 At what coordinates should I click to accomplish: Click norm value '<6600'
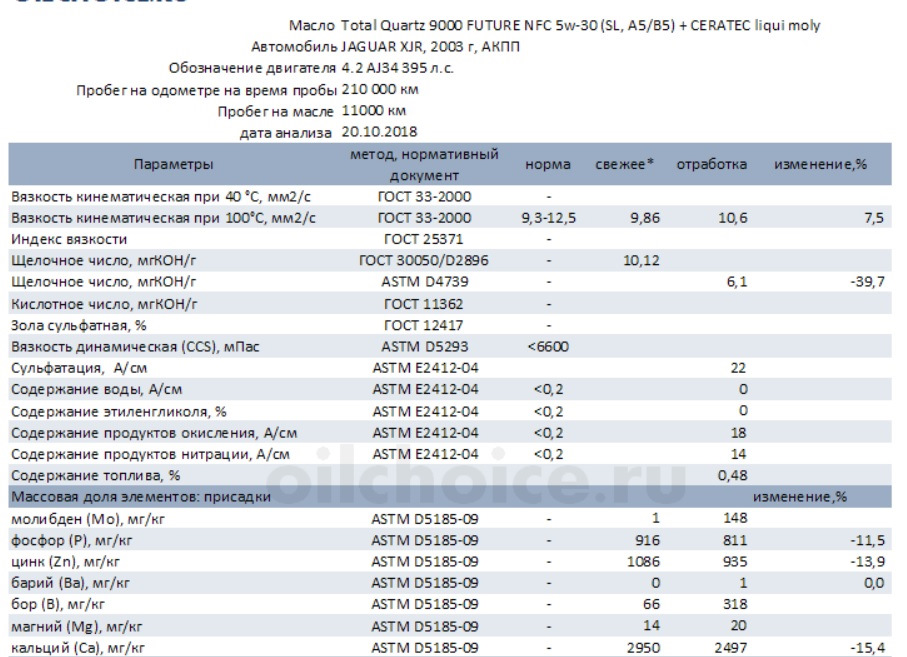pyautogui.click(x=548, y=347)
